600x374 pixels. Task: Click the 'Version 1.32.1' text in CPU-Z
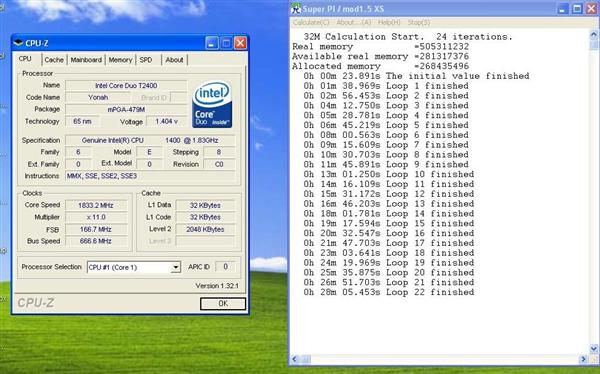(217, 286)
